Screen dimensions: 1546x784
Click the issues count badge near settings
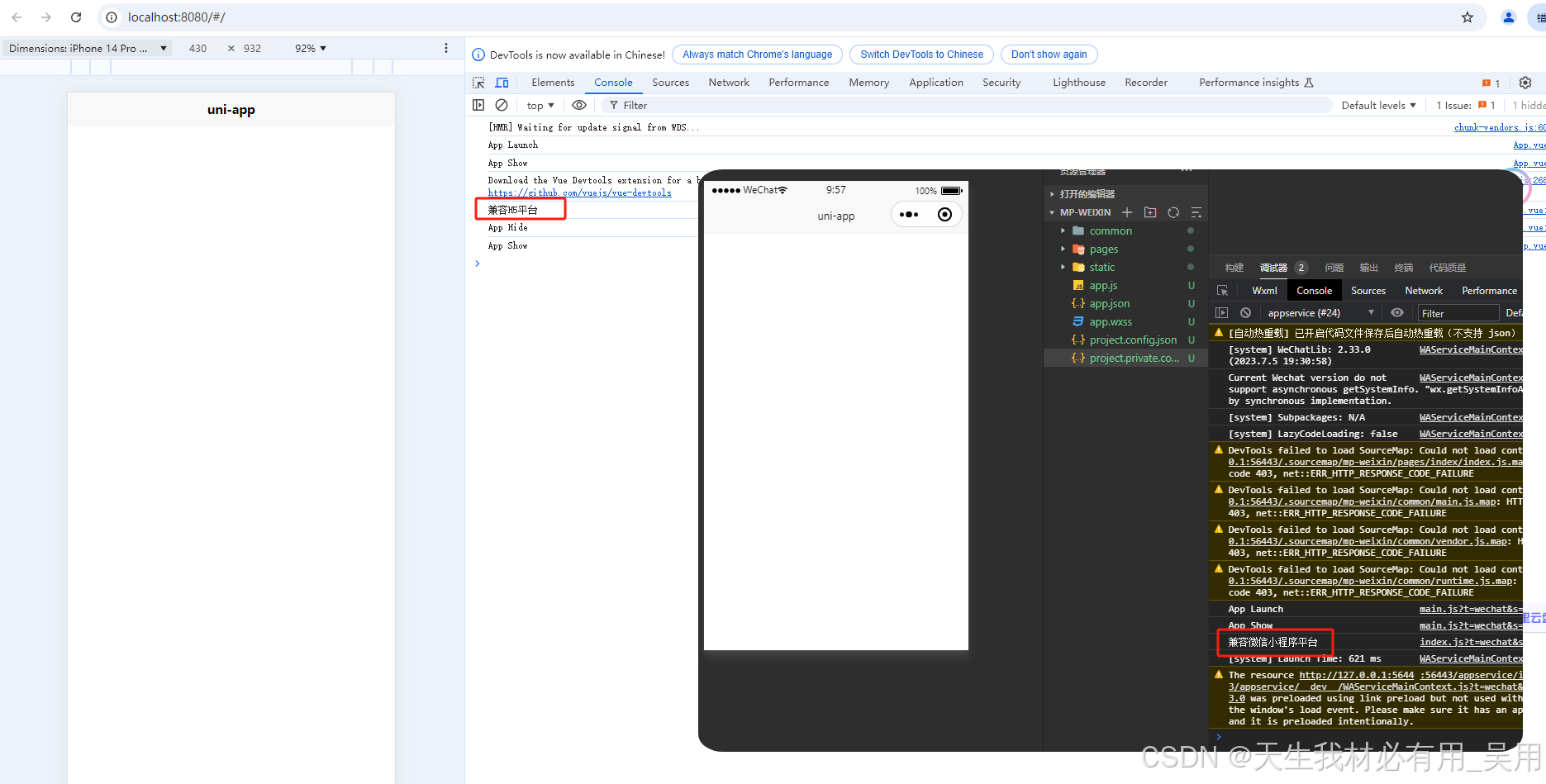tap(1491, 83)
